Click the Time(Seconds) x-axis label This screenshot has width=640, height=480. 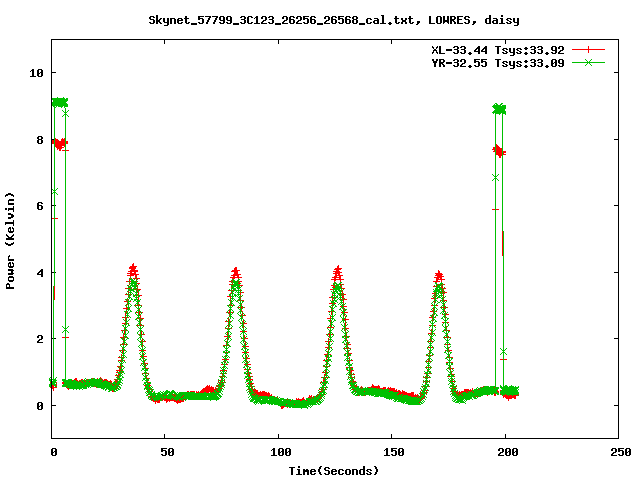(334, 470)
